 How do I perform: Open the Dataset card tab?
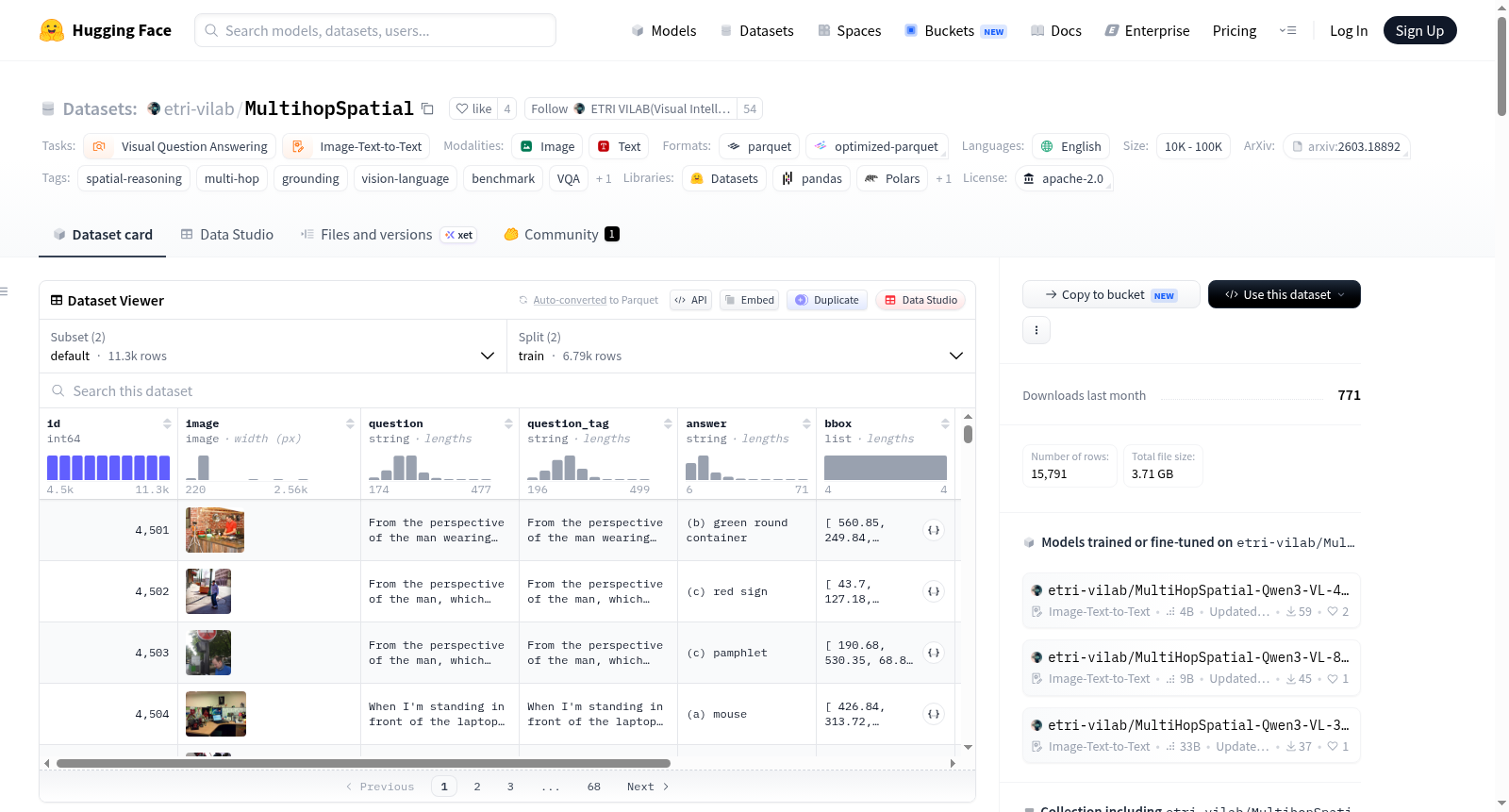(x=102, y=235)
